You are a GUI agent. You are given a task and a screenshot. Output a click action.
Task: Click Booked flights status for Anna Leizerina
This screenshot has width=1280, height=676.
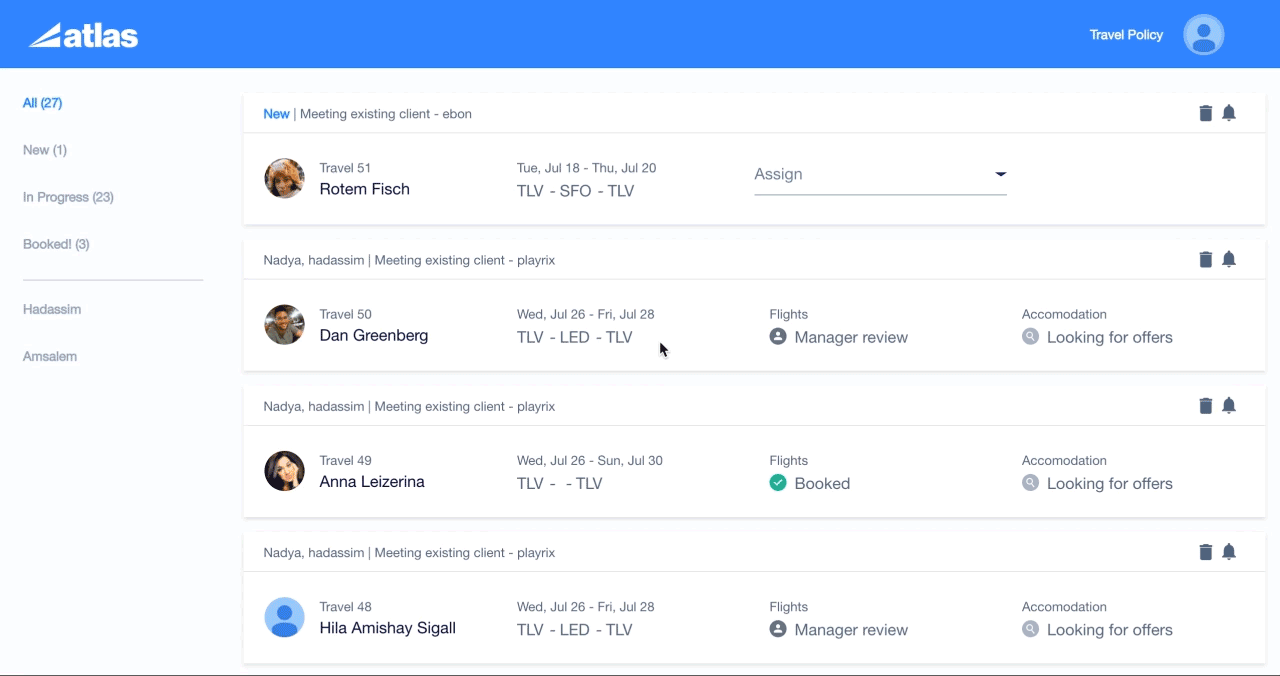point(822,483)
